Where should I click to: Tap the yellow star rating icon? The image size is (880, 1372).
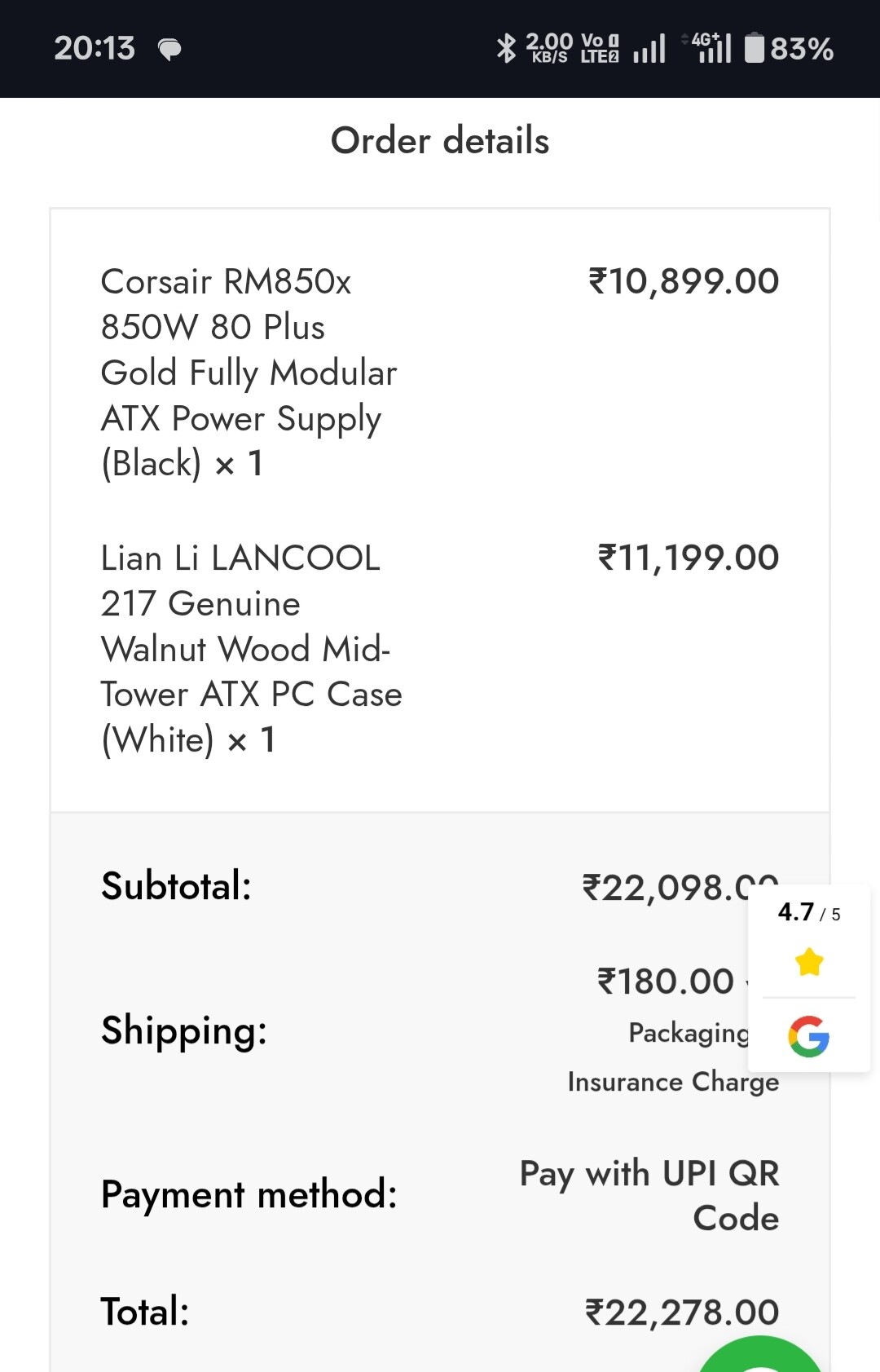tap(809, 962)
